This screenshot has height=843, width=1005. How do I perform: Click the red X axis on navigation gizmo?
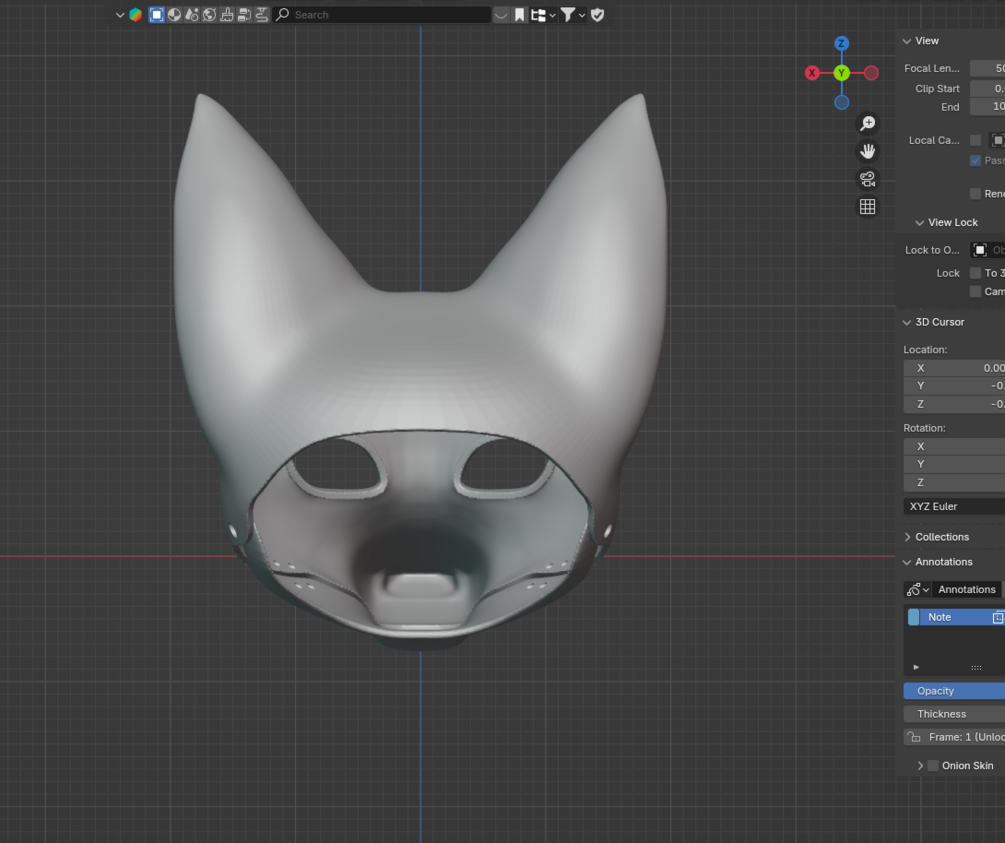[812, 73]
